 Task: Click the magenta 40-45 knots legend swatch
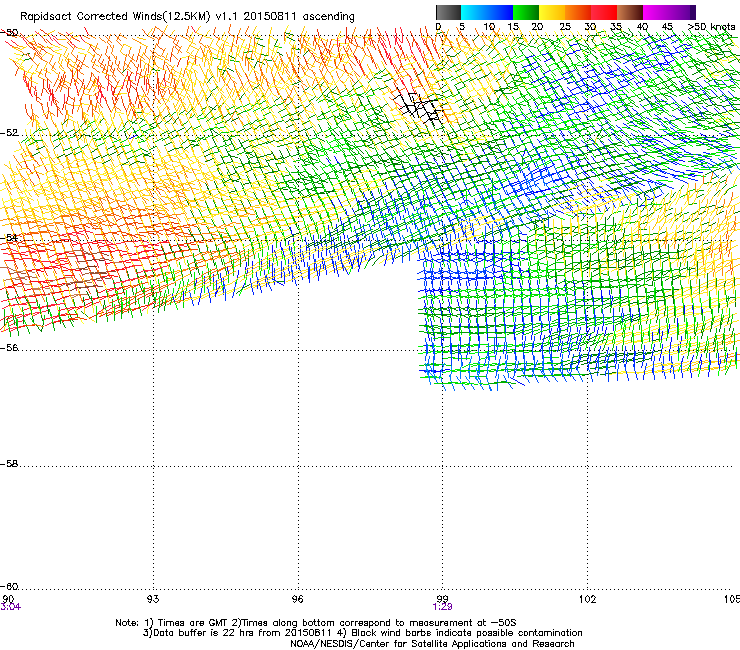tap(656, 12)
